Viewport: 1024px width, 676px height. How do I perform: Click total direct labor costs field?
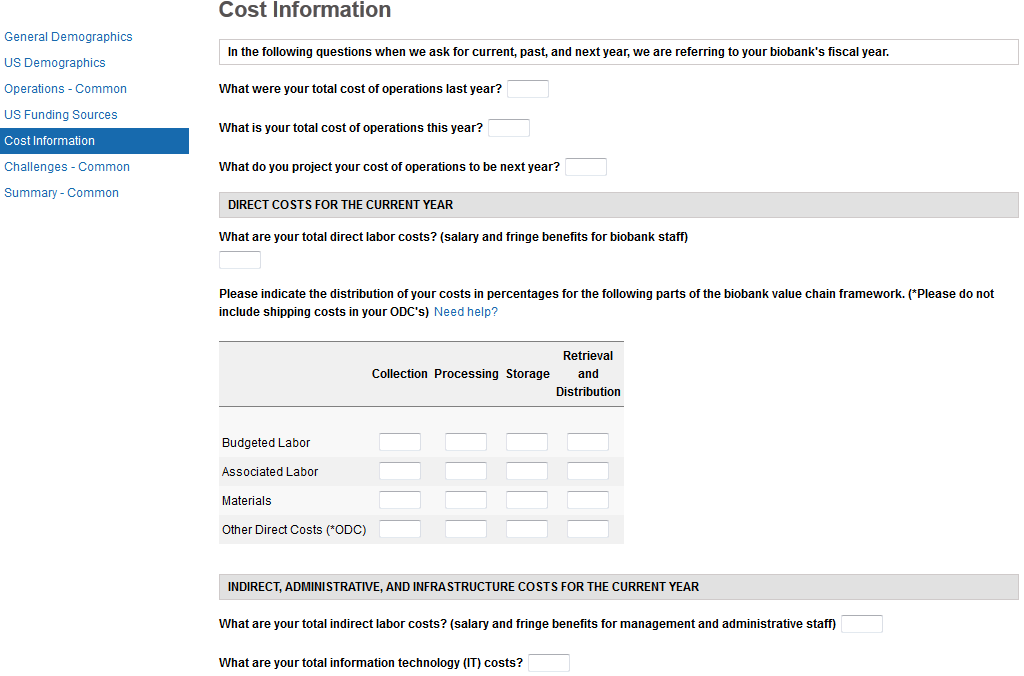[x=240, y=260]
